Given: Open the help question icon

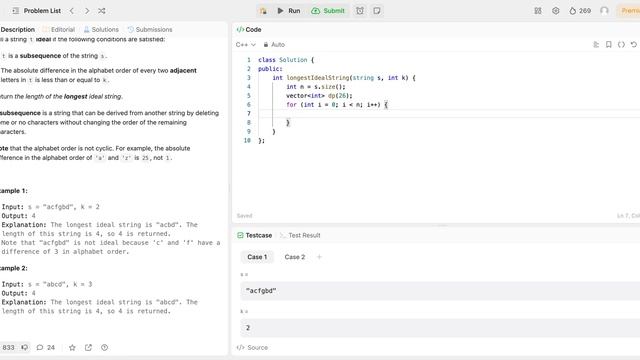Looking at the screenshot, I should tap(104, 347).
